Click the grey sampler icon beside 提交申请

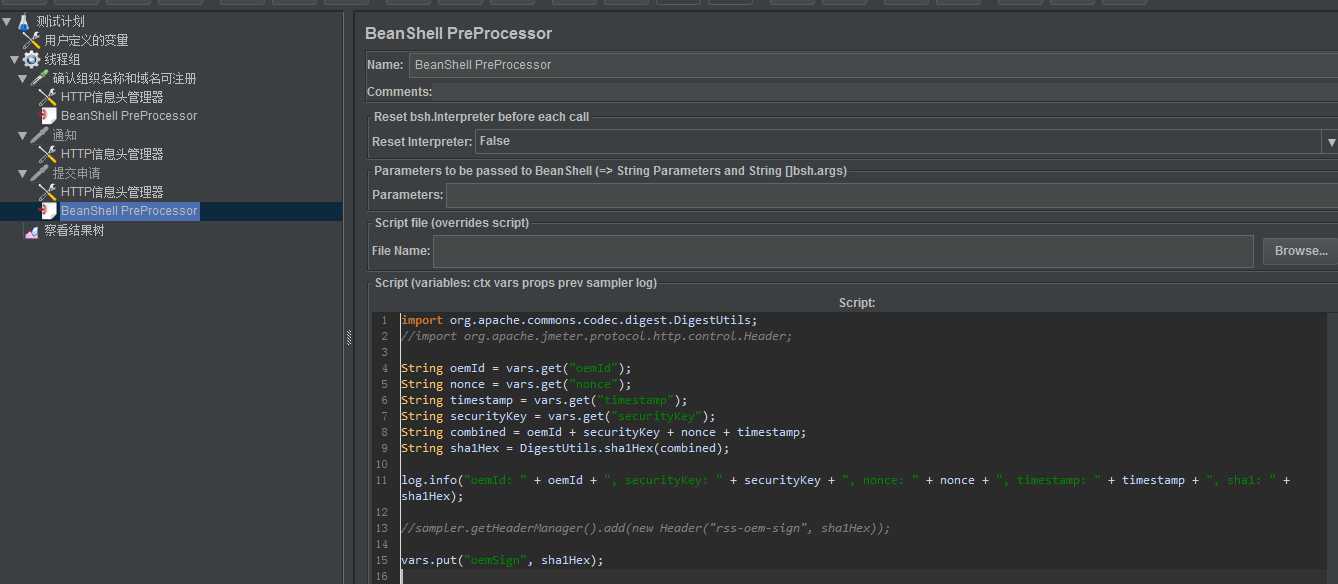click(40, 173)
